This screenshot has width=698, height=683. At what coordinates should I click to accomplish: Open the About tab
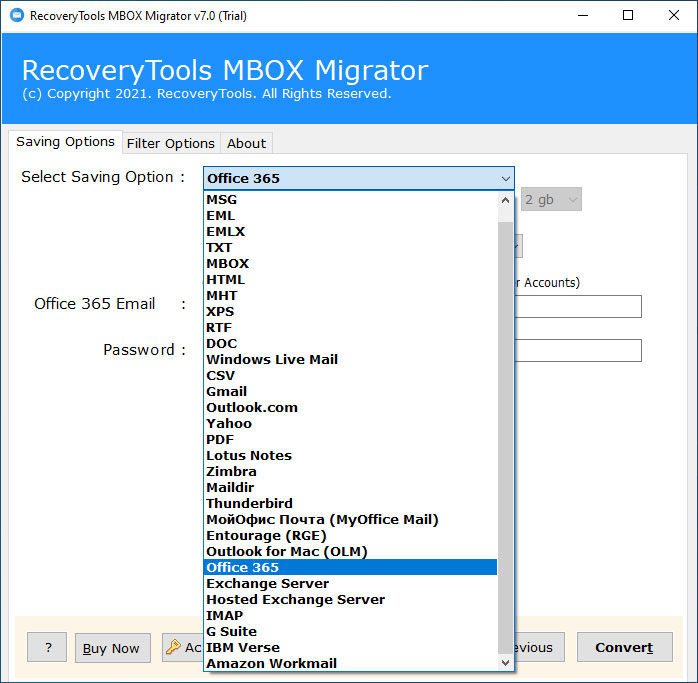coord(246,143)
